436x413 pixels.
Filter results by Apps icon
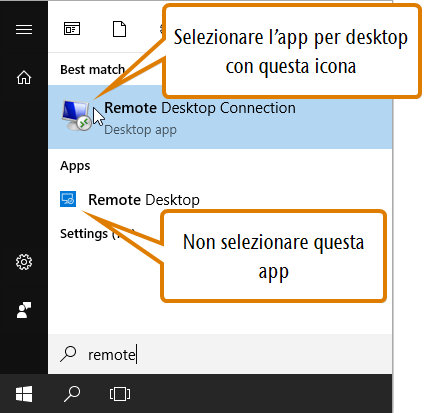point(72,29)
